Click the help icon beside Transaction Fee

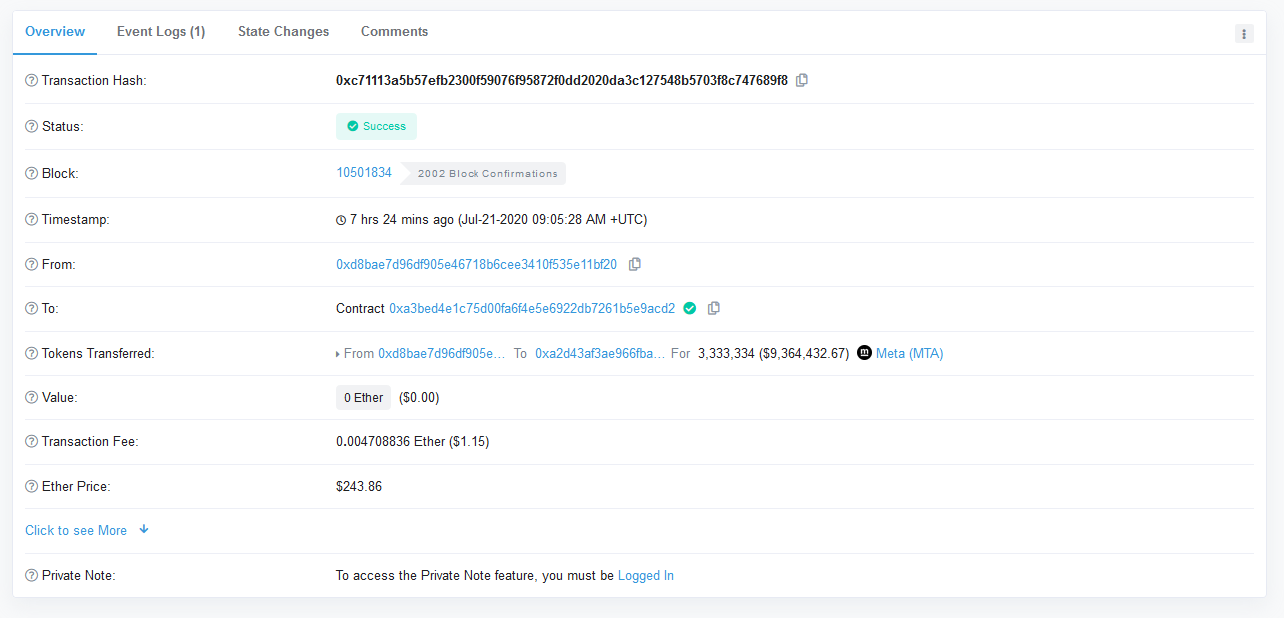31,442
